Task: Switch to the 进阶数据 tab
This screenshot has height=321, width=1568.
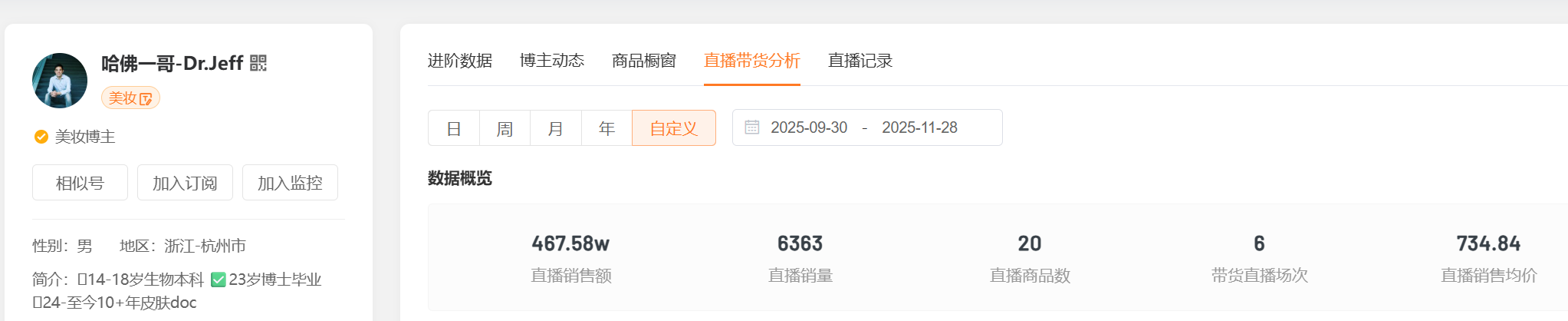Action: pos(460,61)
